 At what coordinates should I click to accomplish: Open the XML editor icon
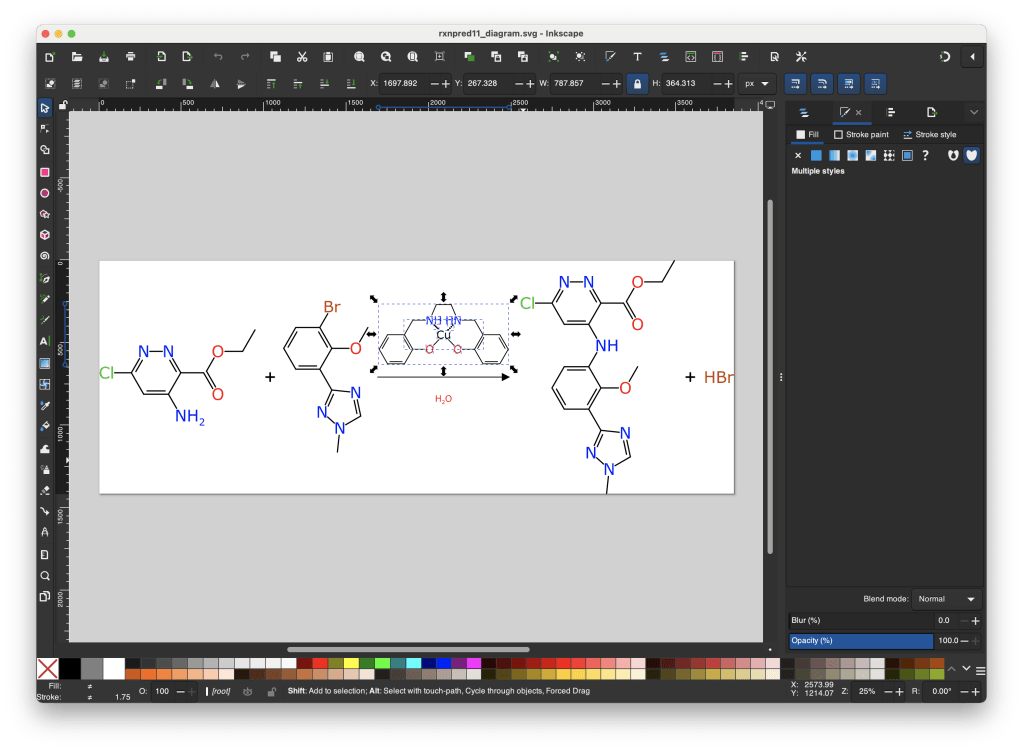pos(690,56)
